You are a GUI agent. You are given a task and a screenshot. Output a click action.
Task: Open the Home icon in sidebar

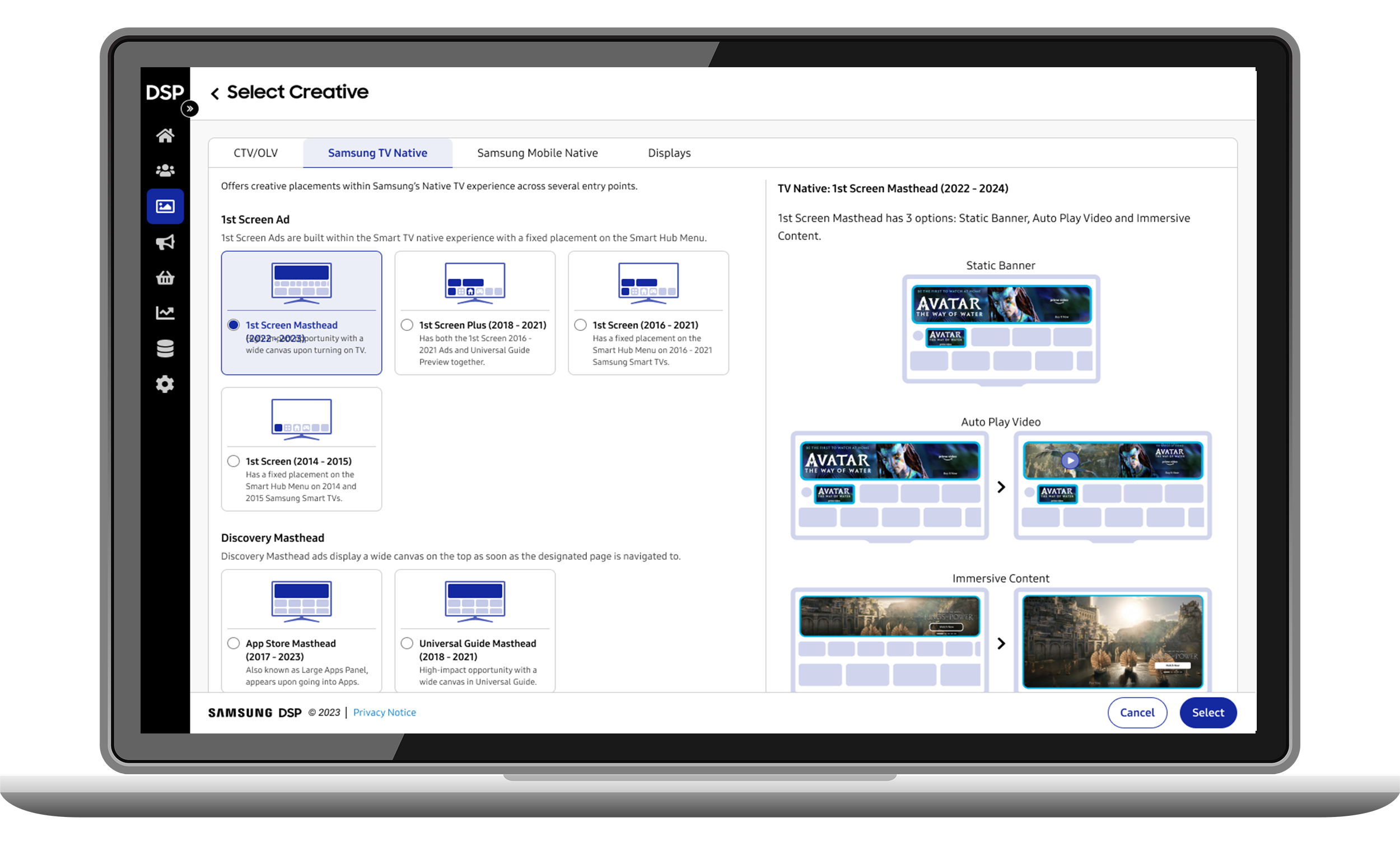(165, 136)
